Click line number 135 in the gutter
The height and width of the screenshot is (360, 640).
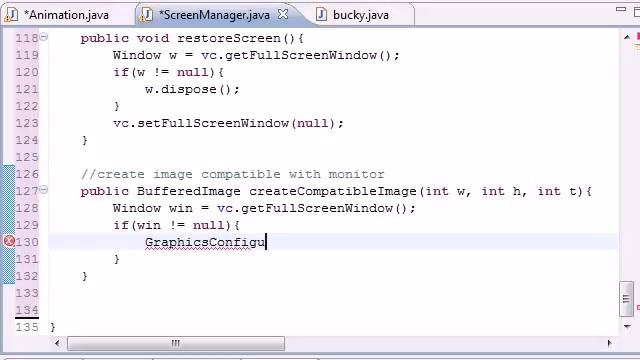27,327
